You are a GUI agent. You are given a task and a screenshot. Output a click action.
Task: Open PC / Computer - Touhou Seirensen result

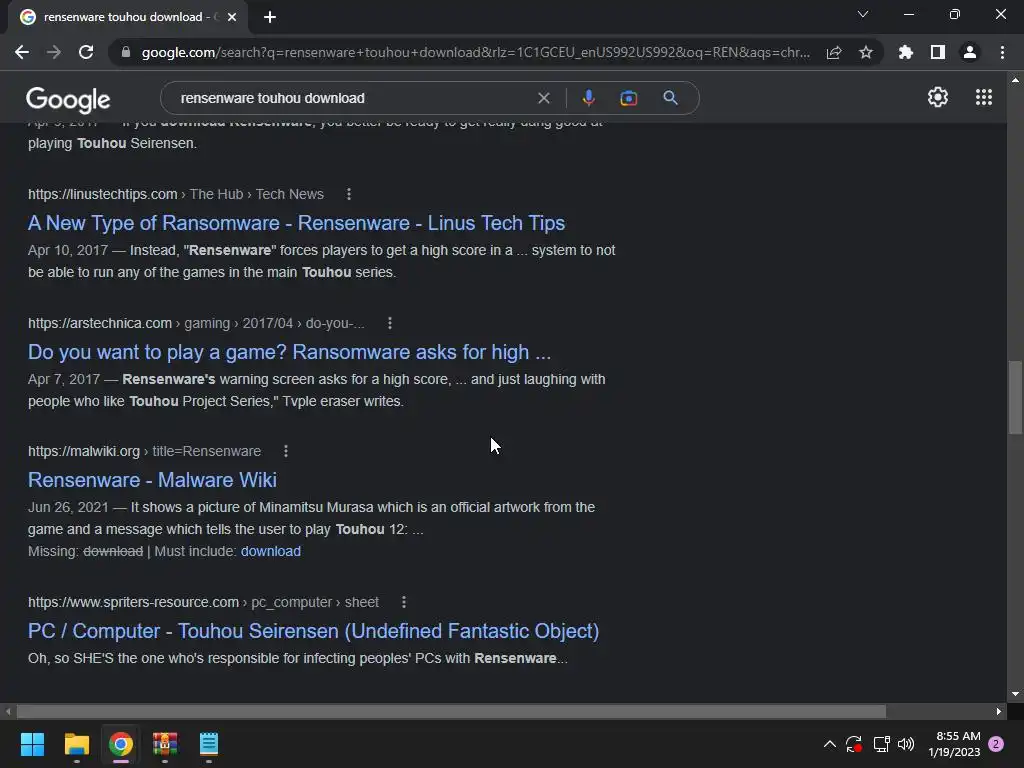pos(313,631)
